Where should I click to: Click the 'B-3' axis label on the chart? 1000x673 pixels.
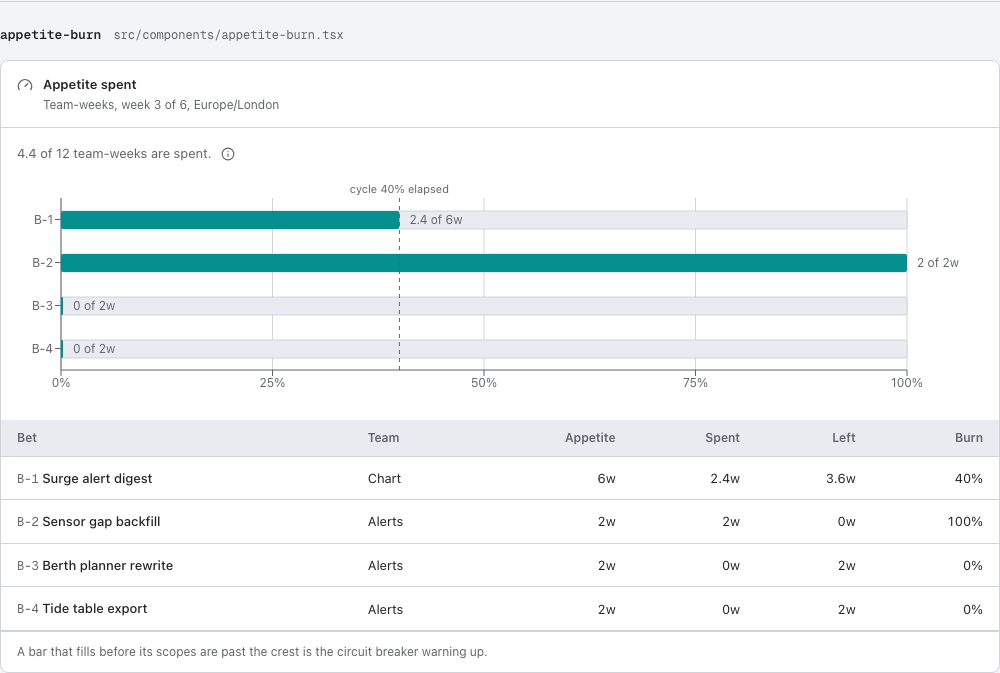coord(43,306)
